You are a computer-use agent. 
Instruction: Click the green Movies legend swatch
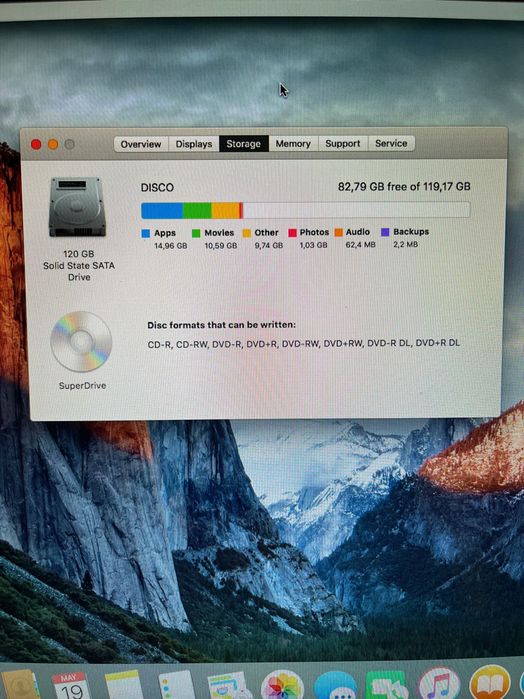point(196,233)
